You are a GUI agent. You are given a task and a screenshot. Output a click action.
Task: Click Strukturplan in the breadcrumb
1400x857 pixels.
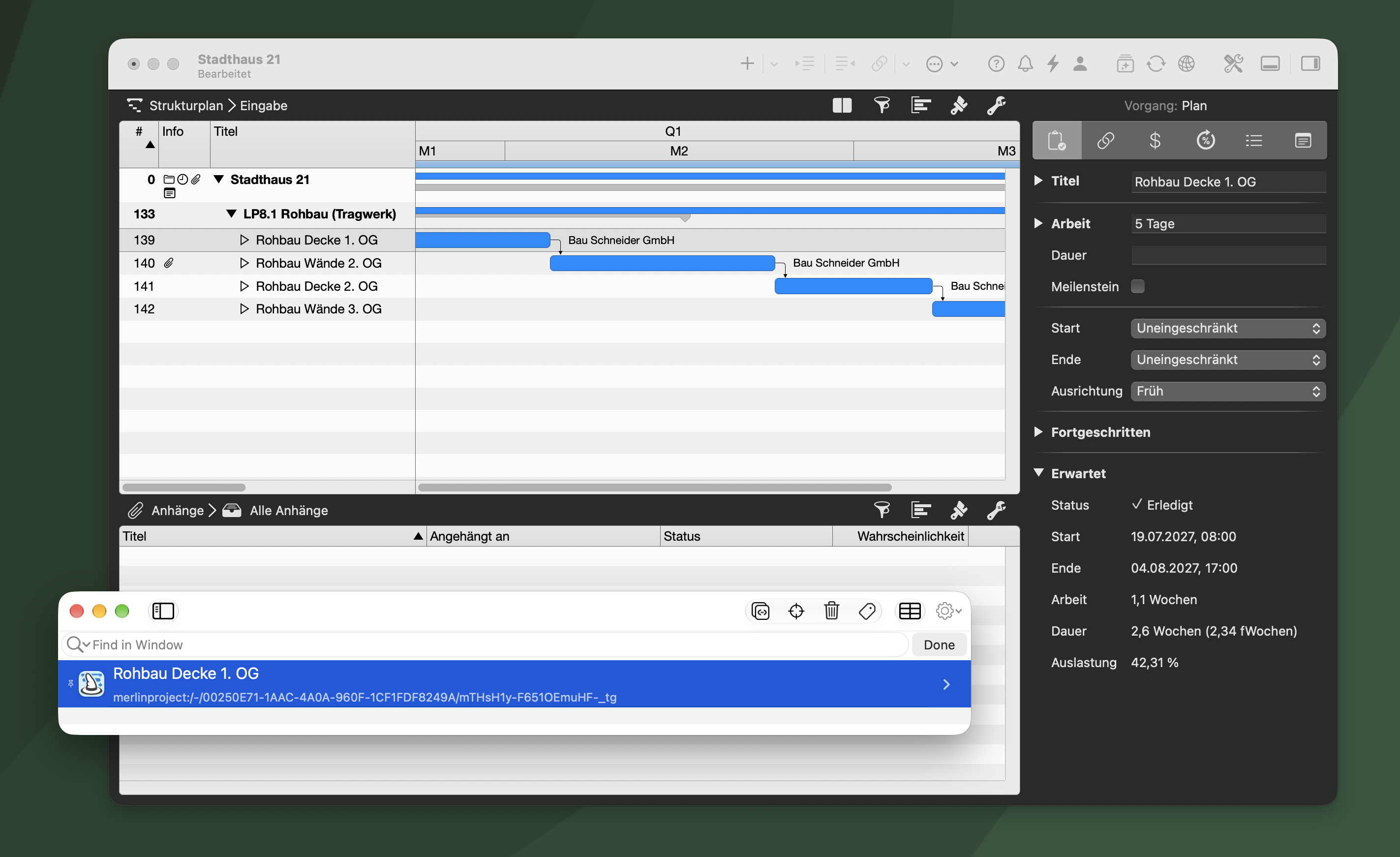click(x=186, y=106)
